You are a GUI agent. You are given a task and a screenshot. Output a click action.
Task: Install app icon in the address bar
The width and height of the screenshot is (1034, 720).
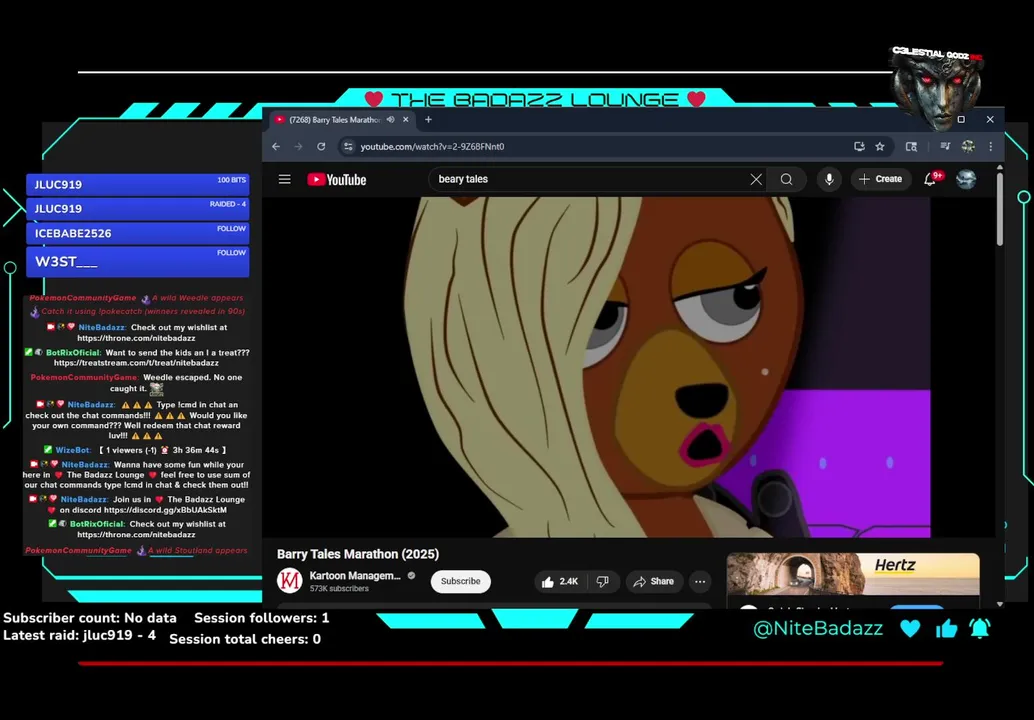[859, 146]
